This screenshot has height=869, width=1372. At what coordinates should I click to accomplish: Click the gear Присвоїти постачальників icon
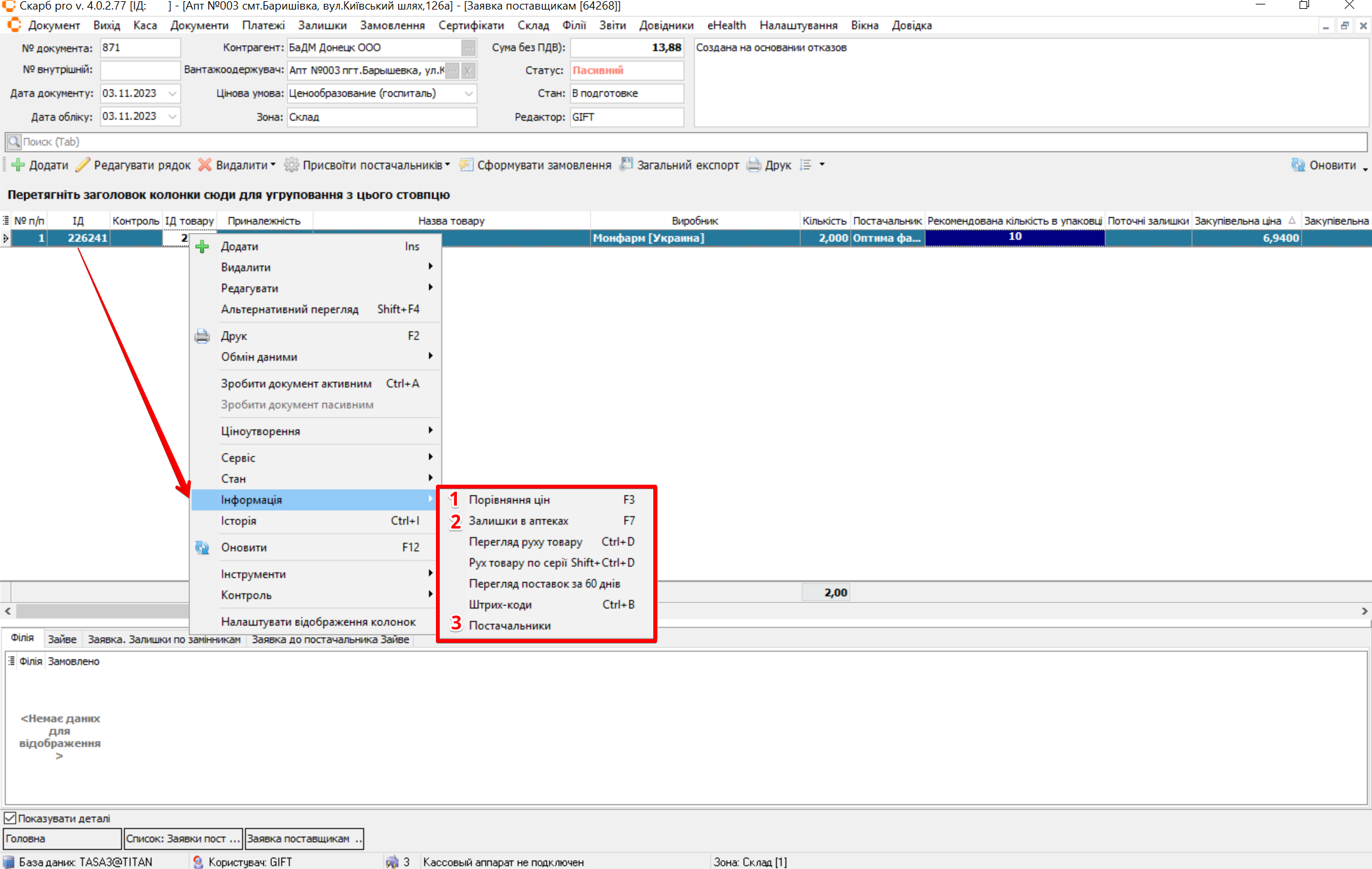(x=291, y=165)
